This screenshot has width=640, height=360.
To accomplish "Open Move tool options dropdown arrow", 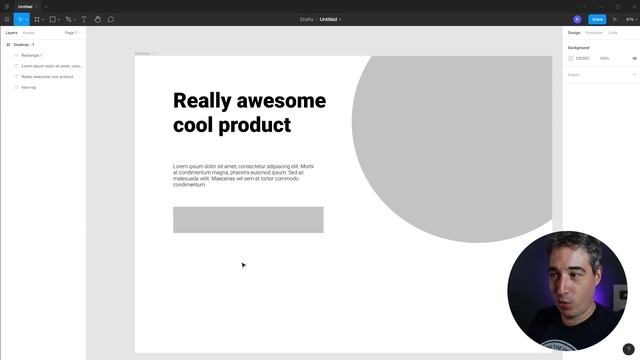I will click(27, 19).
